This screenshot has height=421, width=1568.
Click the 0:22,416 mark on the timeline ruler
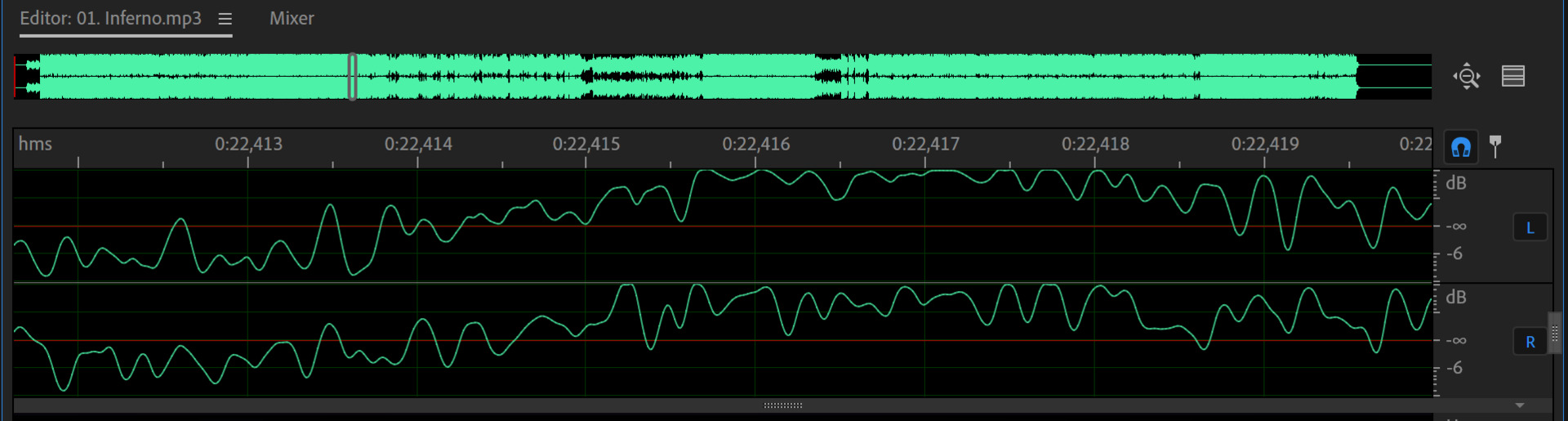[755, 146]
